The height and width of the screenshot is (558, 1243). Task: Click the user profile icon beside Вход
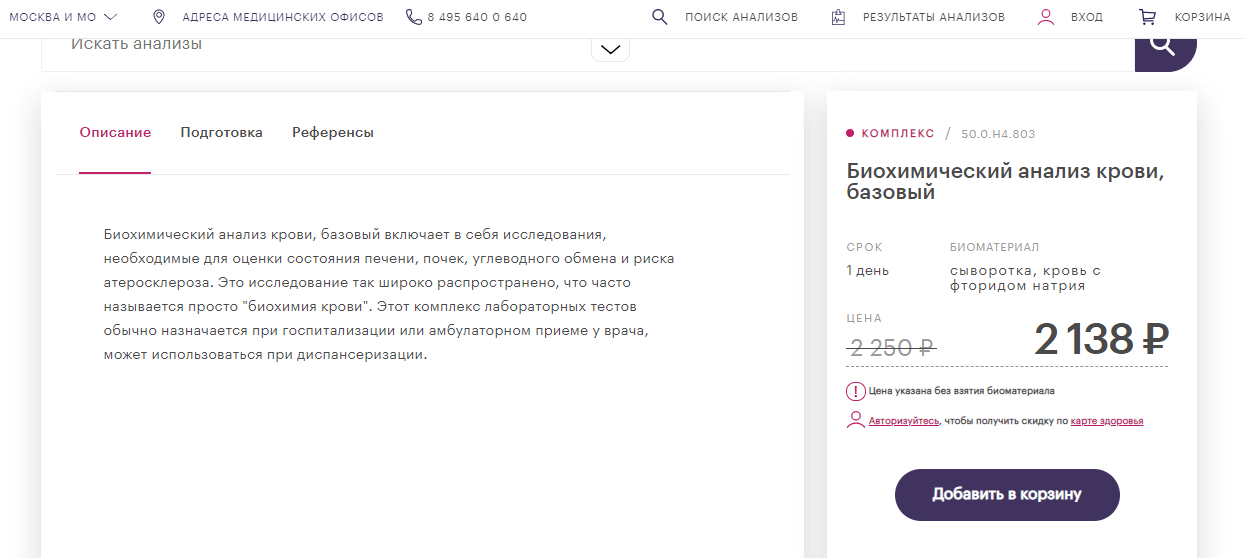click(x=1046, y=17)
